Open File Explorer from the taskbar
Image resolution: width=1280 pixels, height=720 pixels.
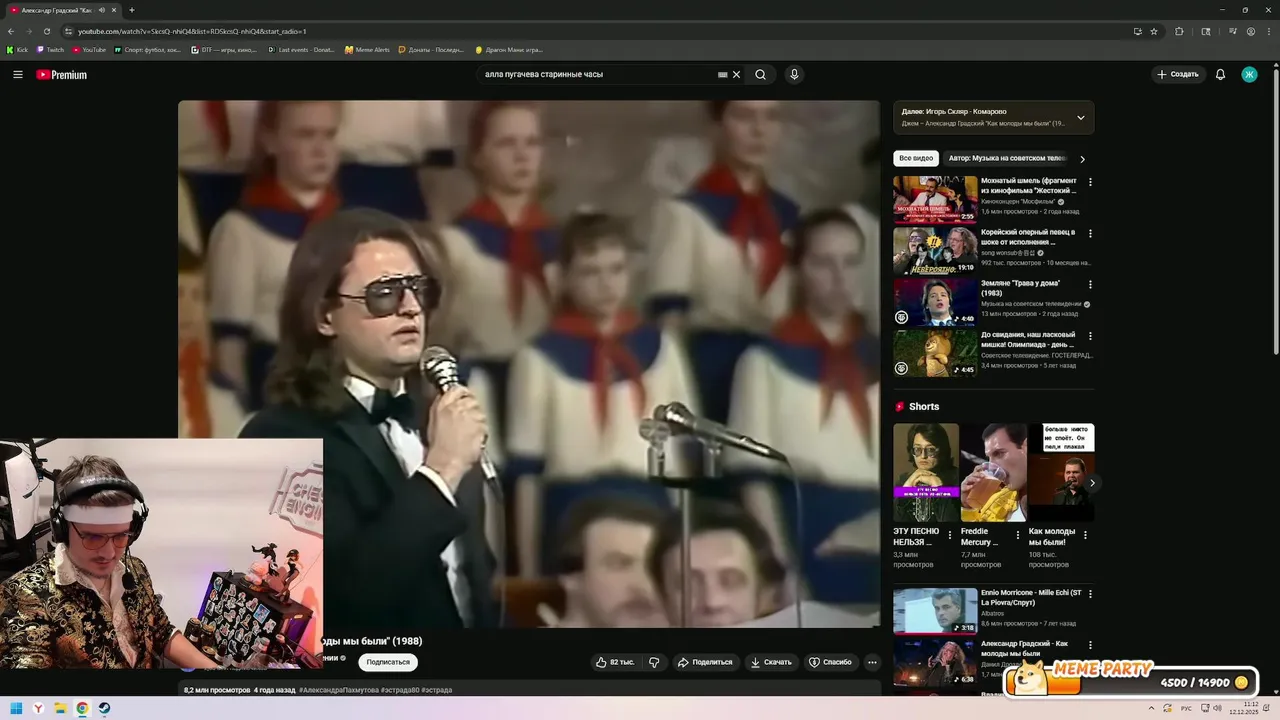pyautogui.click(x=60, y=709)
